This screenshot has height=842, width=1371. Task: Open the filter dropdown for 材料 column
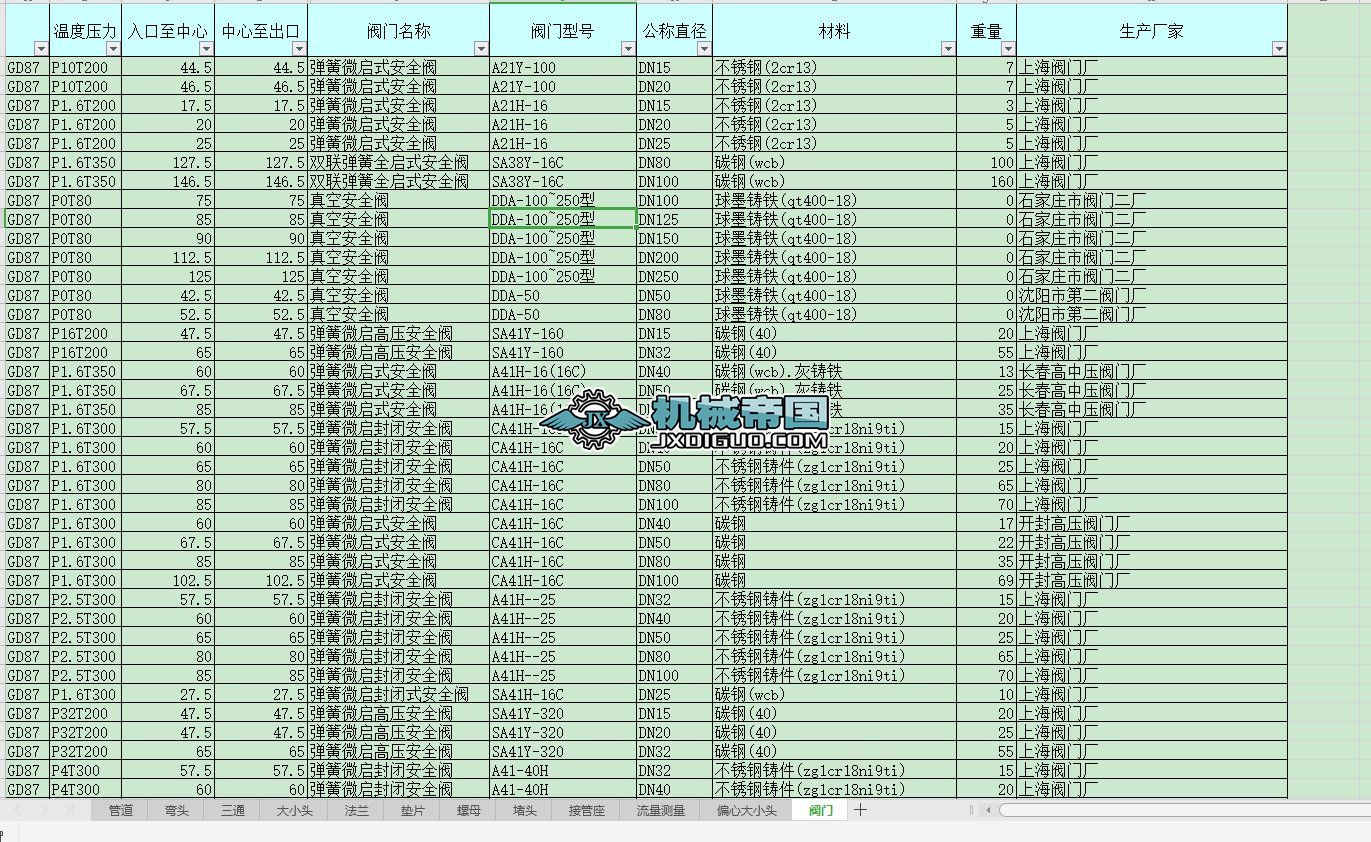click(947, 48)
